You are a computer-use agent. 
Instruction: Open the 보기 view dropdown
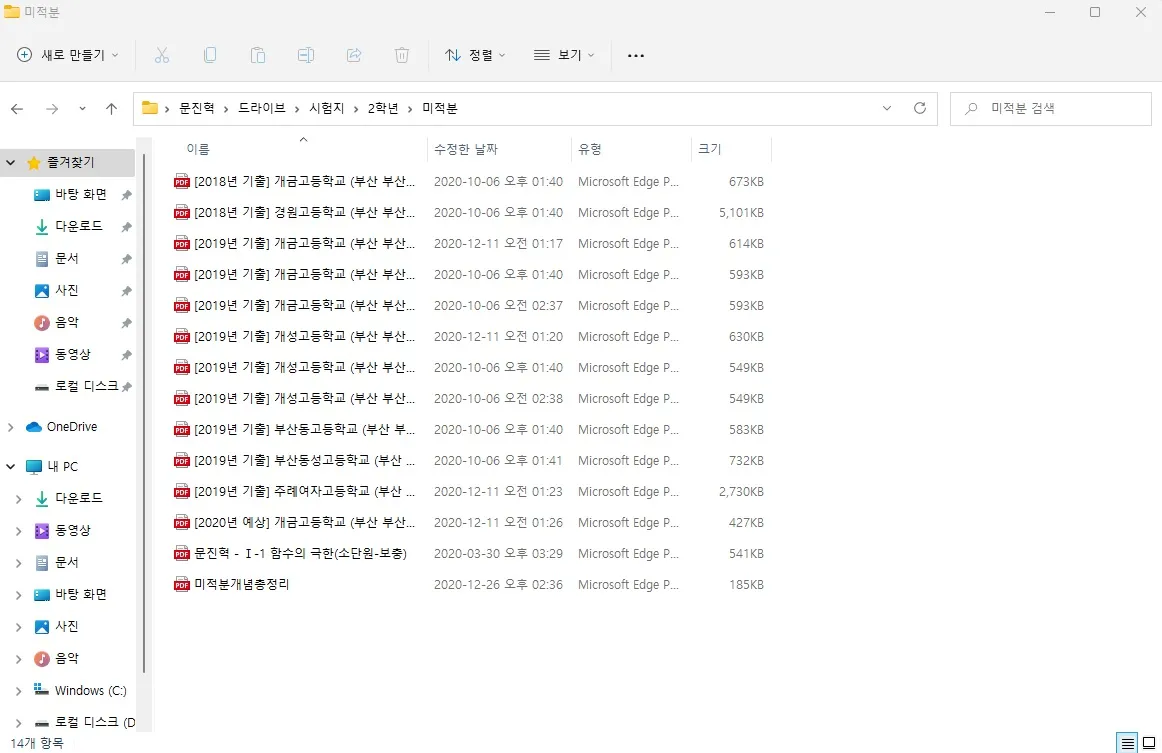coord(564,55)
